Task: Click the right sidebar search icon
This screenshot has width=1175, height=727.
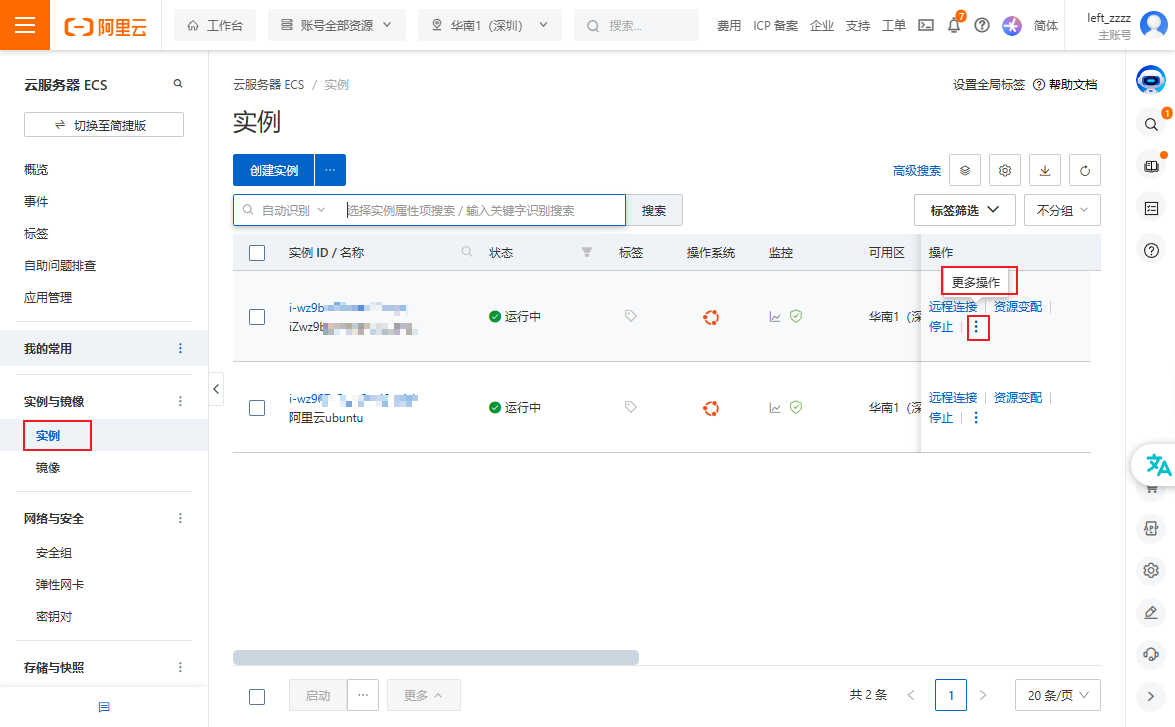Action: click(1151, 124)
